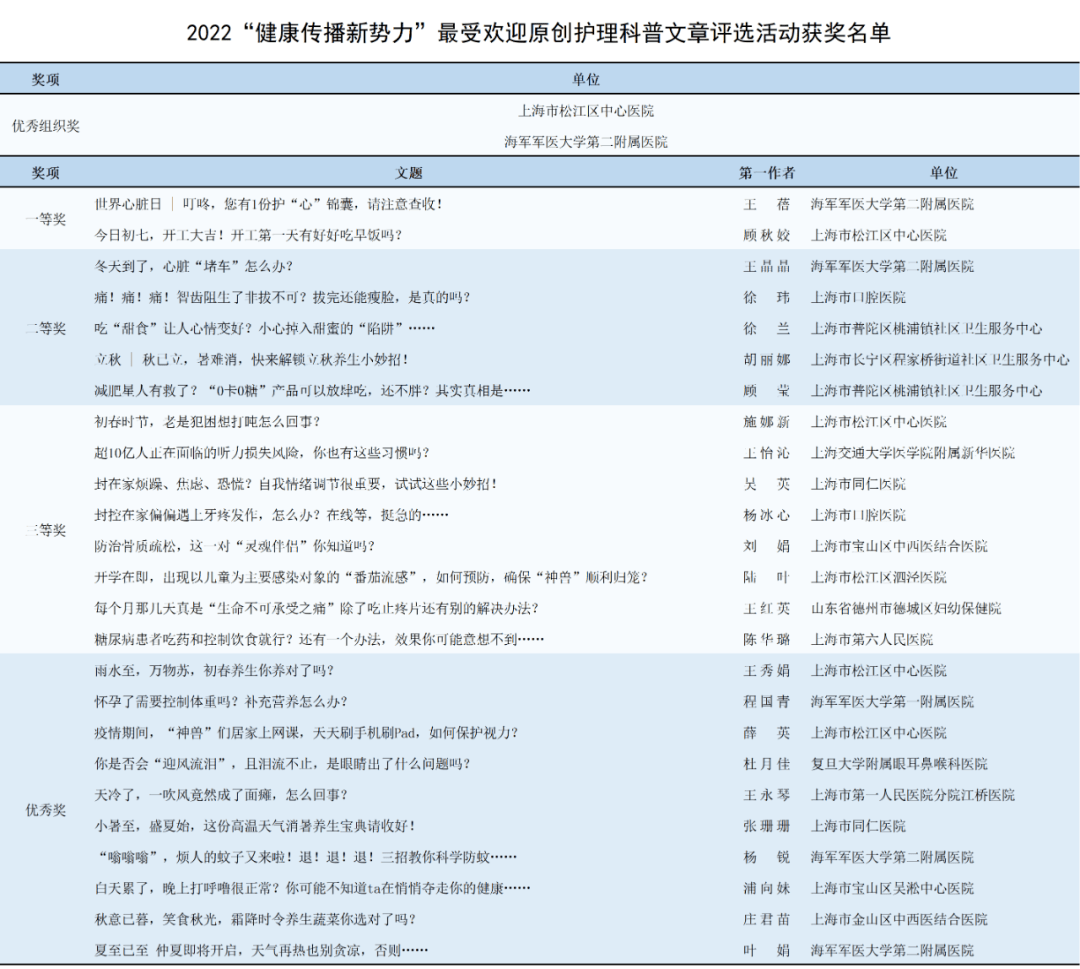Click unit '上海市松江区泗泾医院'
Screen dimensions: 1080x969
coord(879,577)
